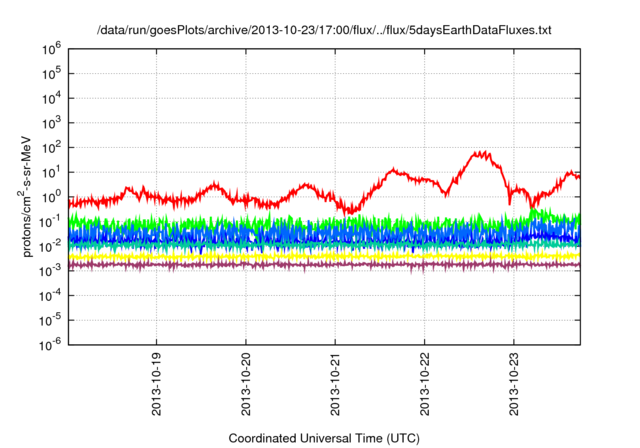
Task: Click the file path title above the plot
Action: pyautogui.click(x=324, y=30)
